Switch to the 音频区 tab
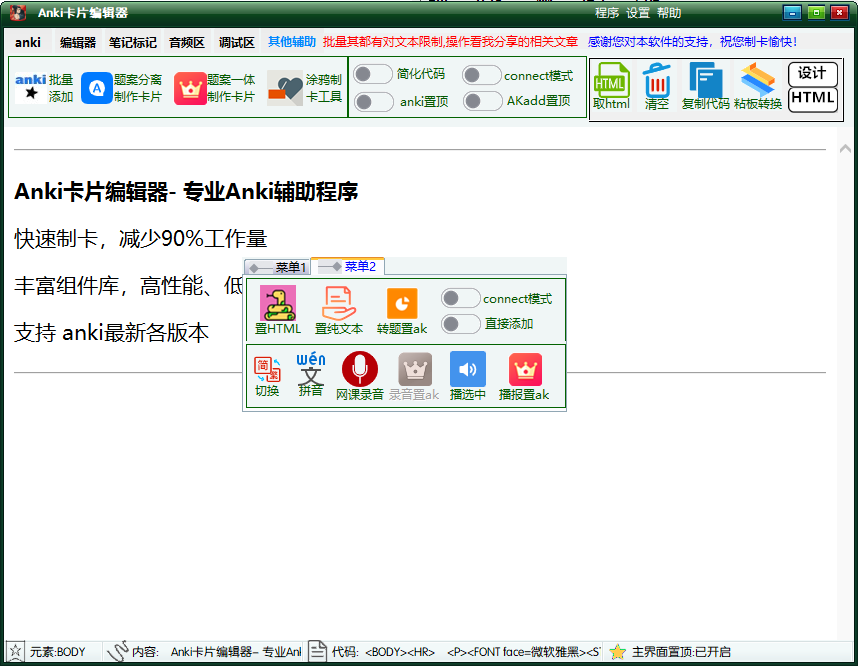Viewport: 858px width, 666px height. tap(187, 42)
